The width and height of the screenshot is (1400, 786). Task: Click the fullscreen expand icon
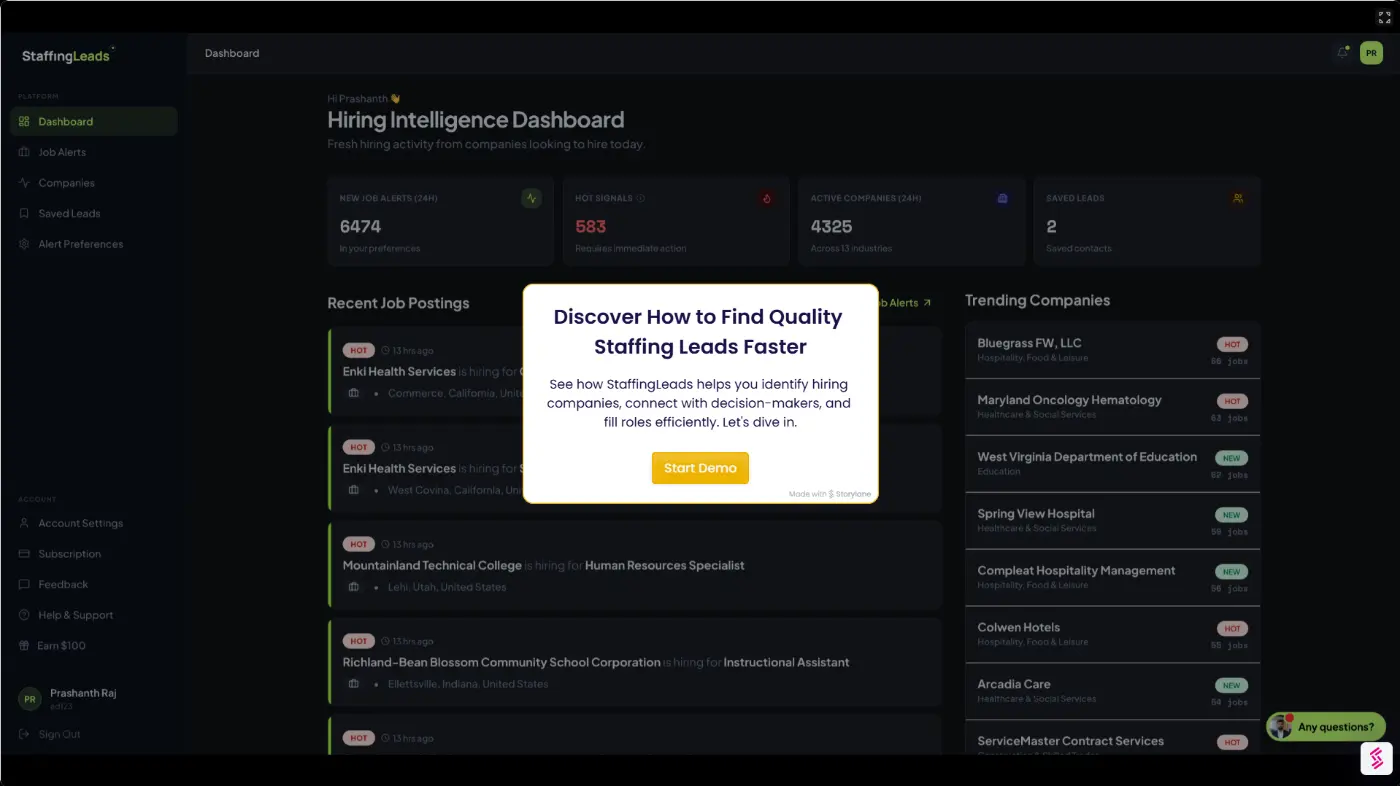tap(1384, 17)
